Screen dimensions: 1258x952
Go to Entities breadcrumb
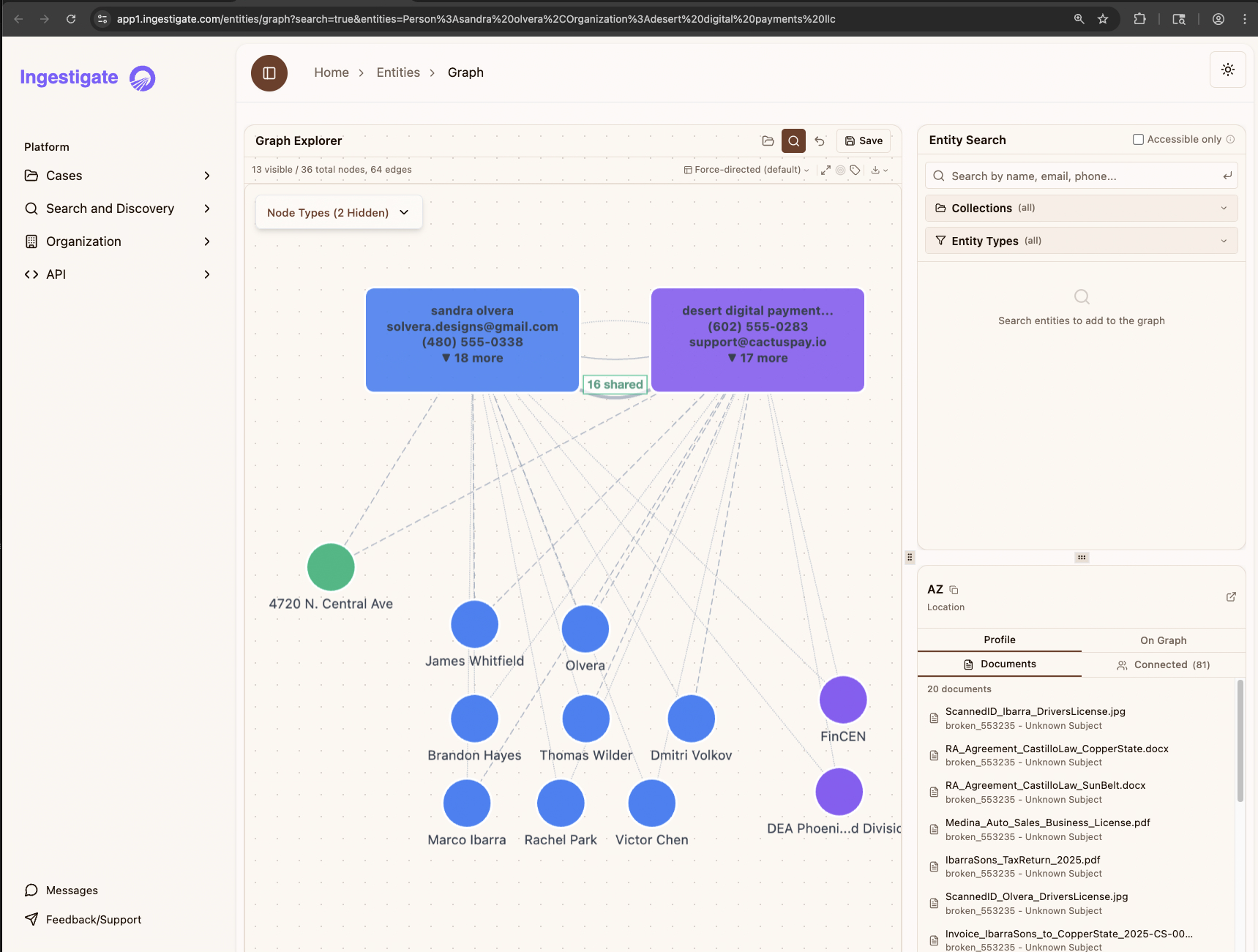(x=398, y=72)
